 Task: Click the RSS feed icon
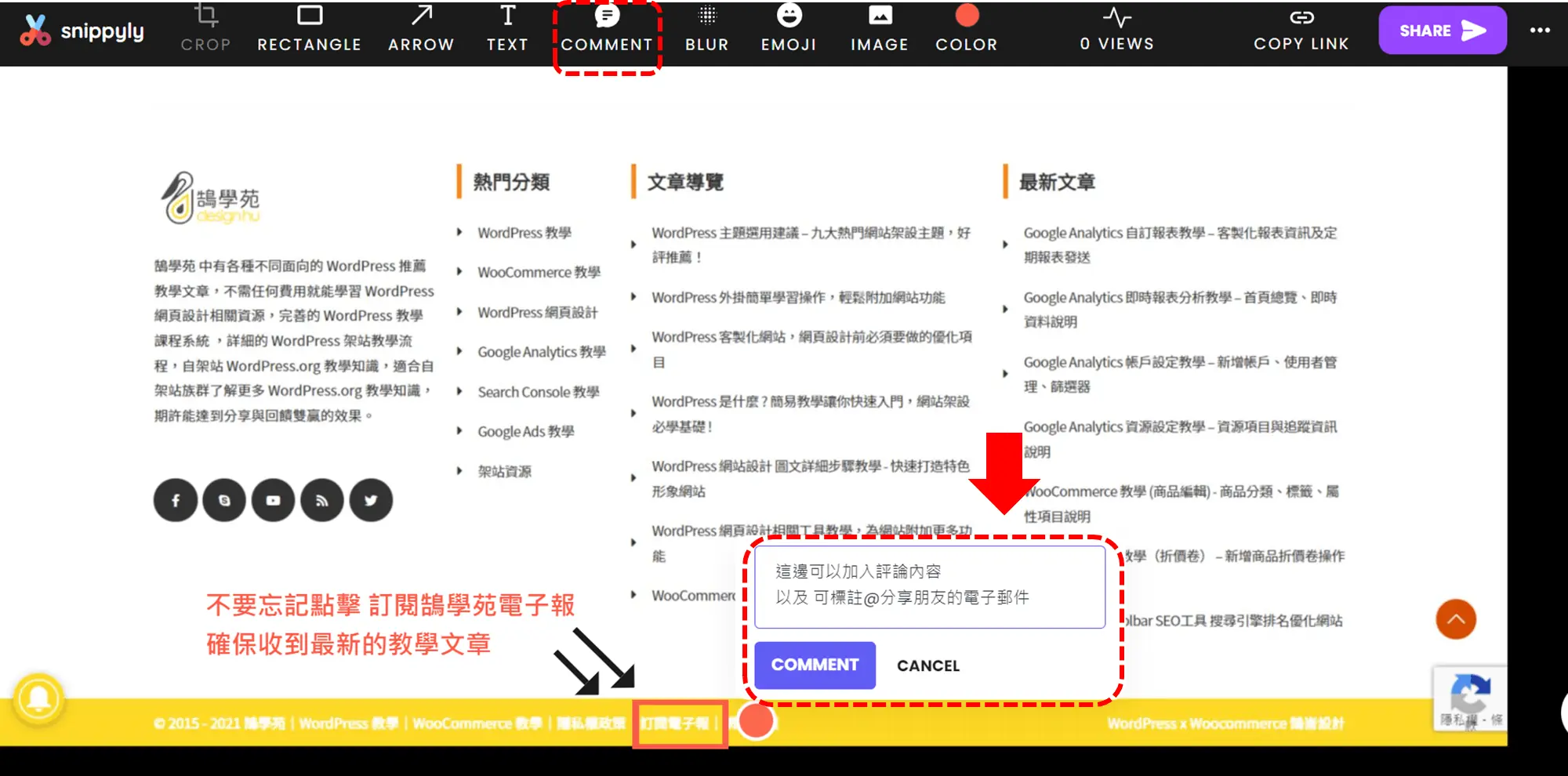pos(321,500)
